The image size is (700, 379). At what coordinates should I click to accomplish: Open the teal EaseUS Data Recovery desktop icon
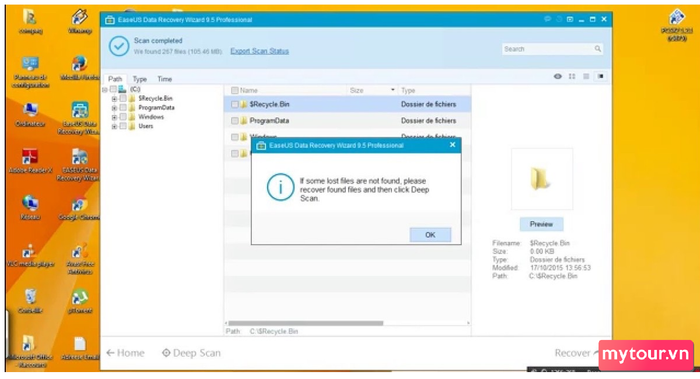click(79, 118)
